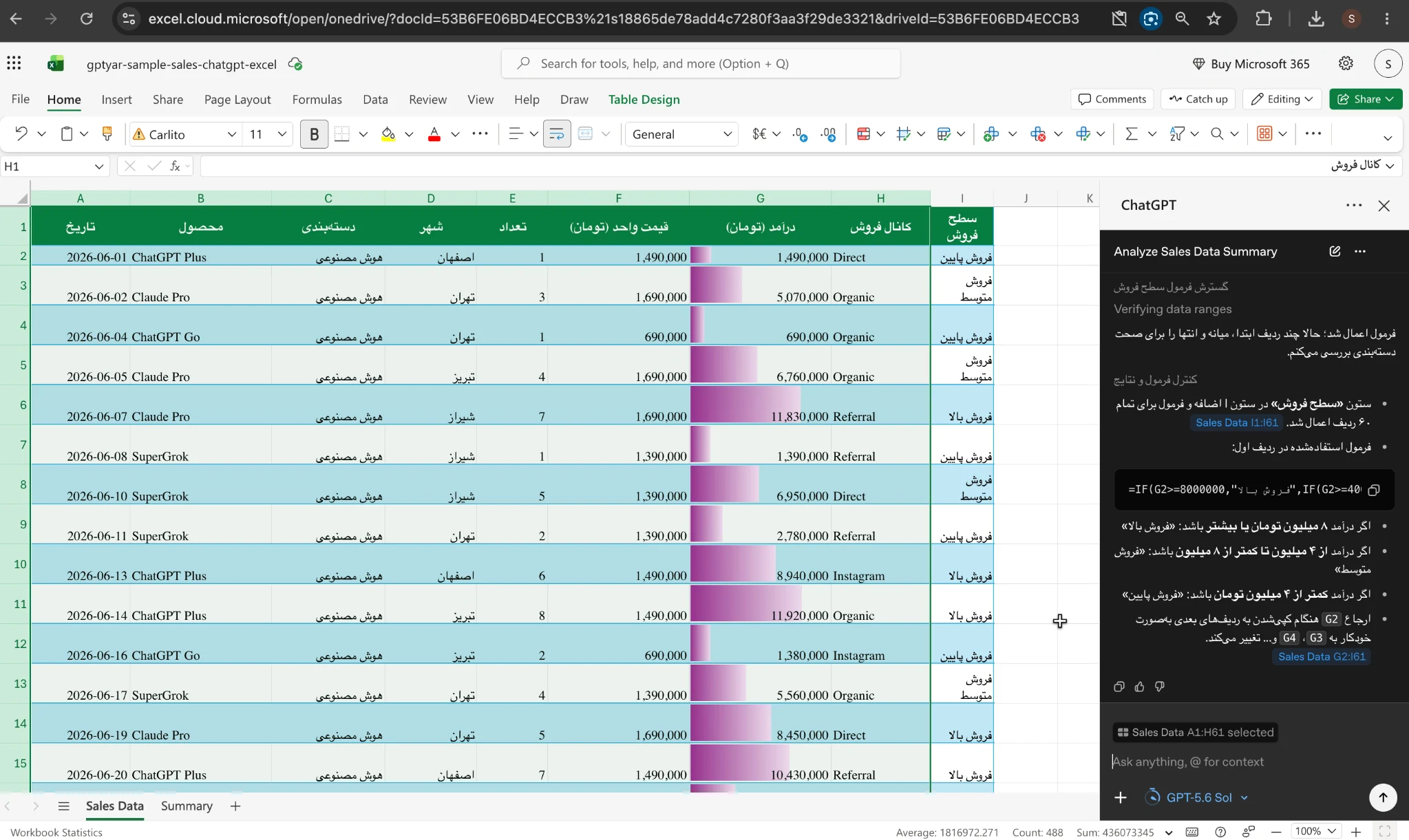Copy the IF formula code block
1409x840 pixels.
(1374, 490)
